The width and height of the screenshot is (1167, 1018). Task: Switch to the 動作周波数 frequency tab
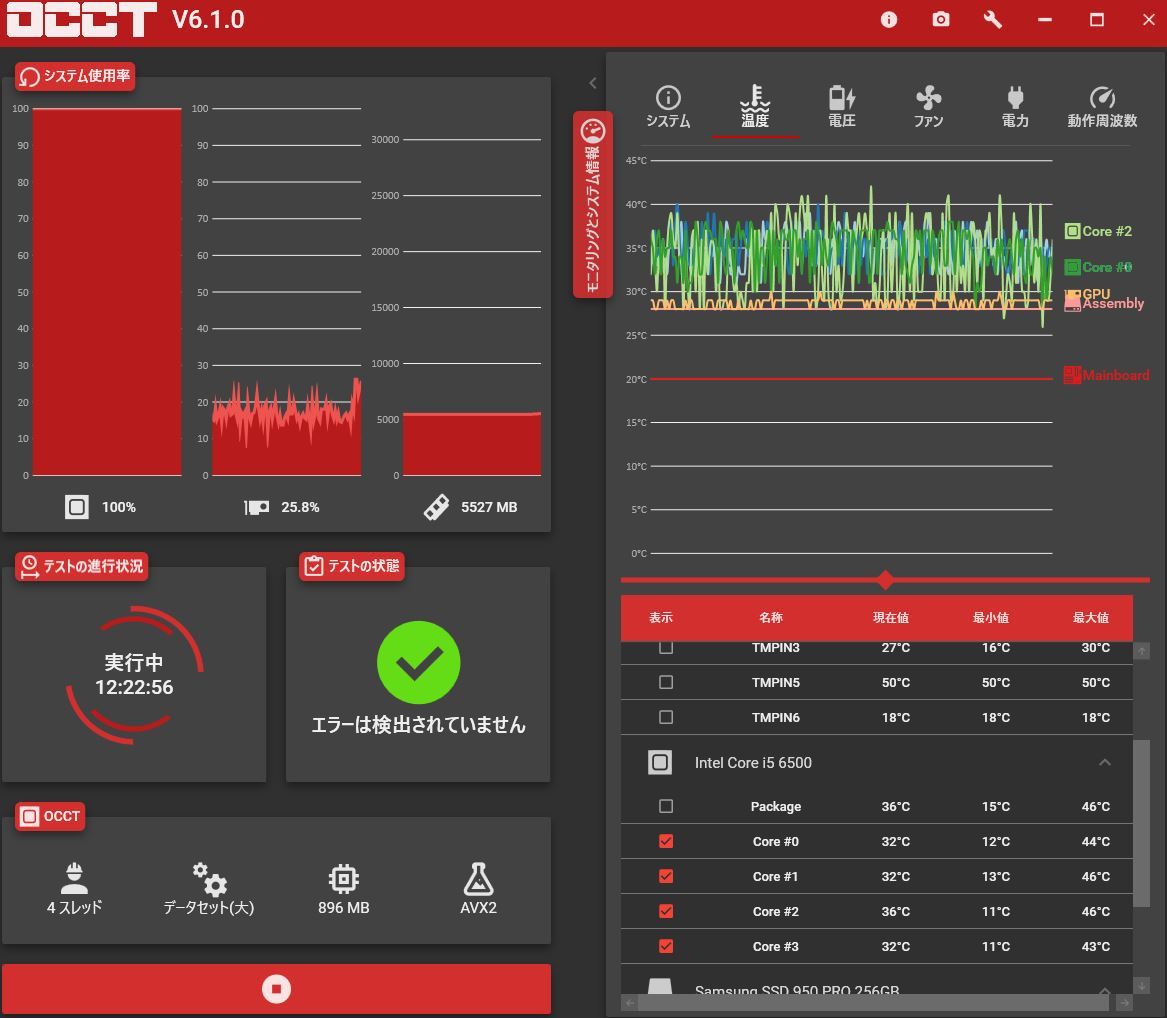pos(1102,107)
